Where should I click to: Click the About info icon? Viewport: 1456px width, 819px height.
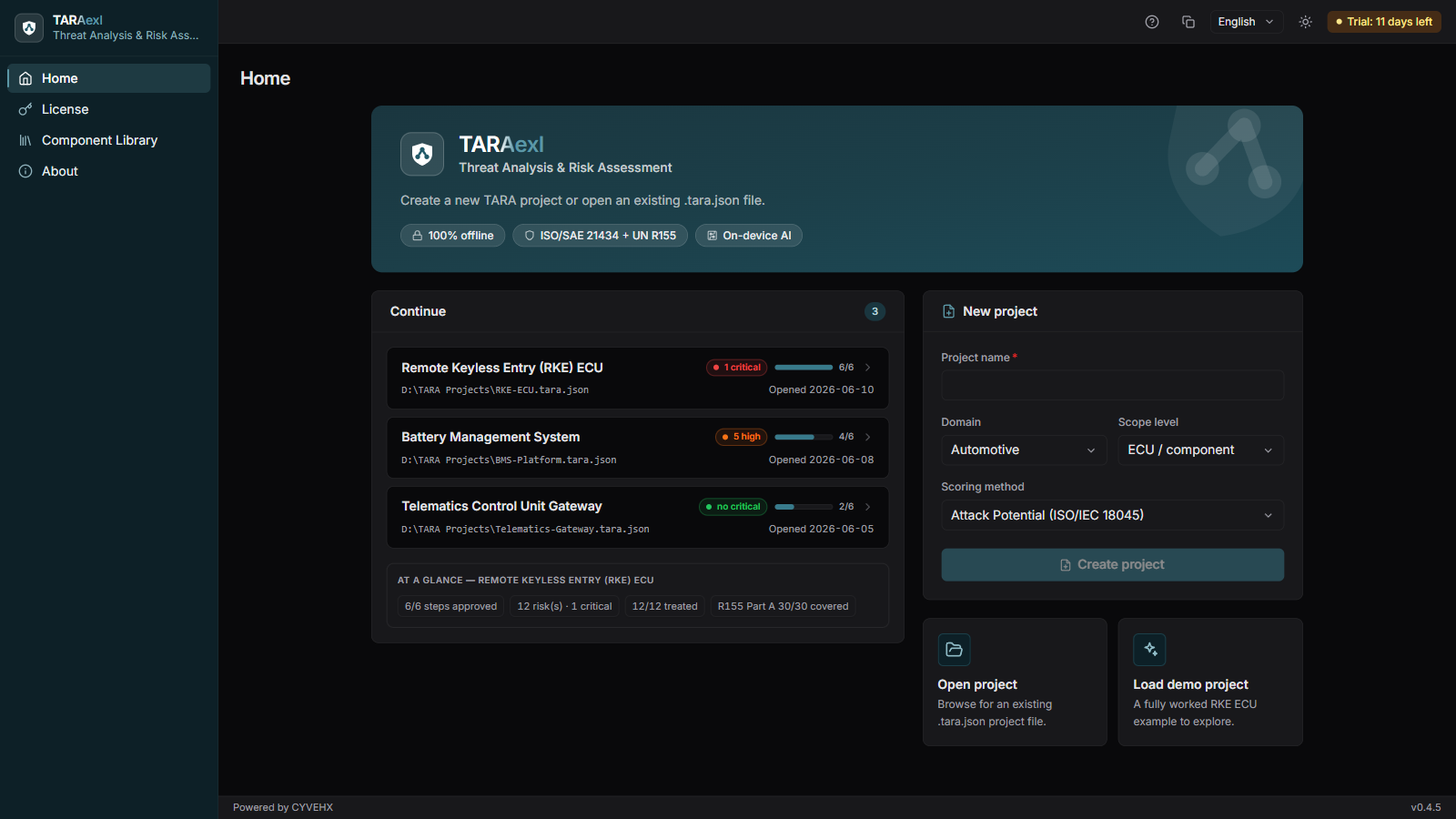point(25,171)
